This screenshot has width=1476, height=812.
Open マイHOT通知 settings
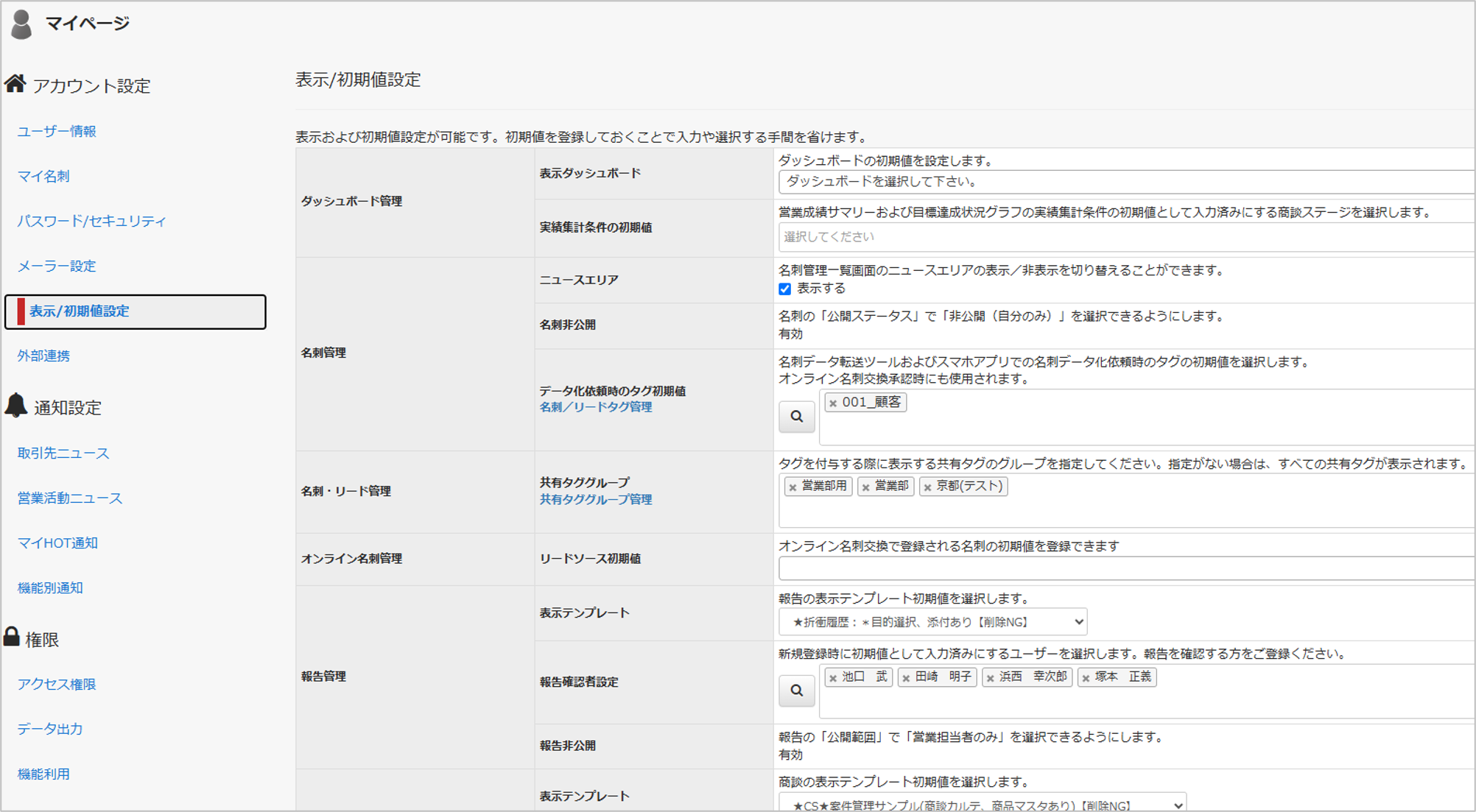[x=57, y=543]
